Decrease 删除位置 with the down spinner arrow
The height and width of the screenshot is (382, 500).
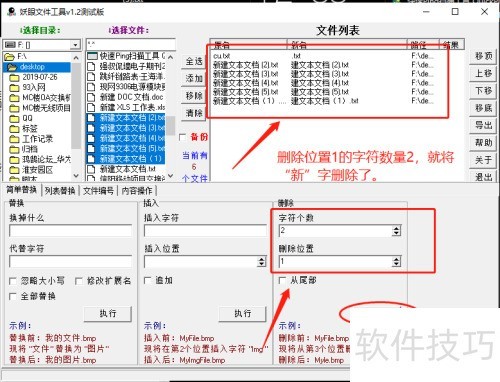(x=396, y=264)
